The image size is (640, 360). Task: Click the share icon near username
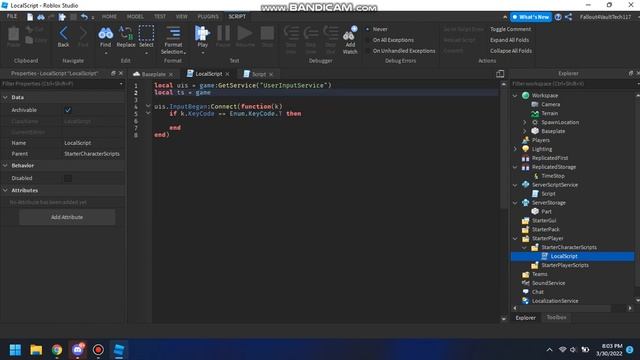tap(568, 17)
